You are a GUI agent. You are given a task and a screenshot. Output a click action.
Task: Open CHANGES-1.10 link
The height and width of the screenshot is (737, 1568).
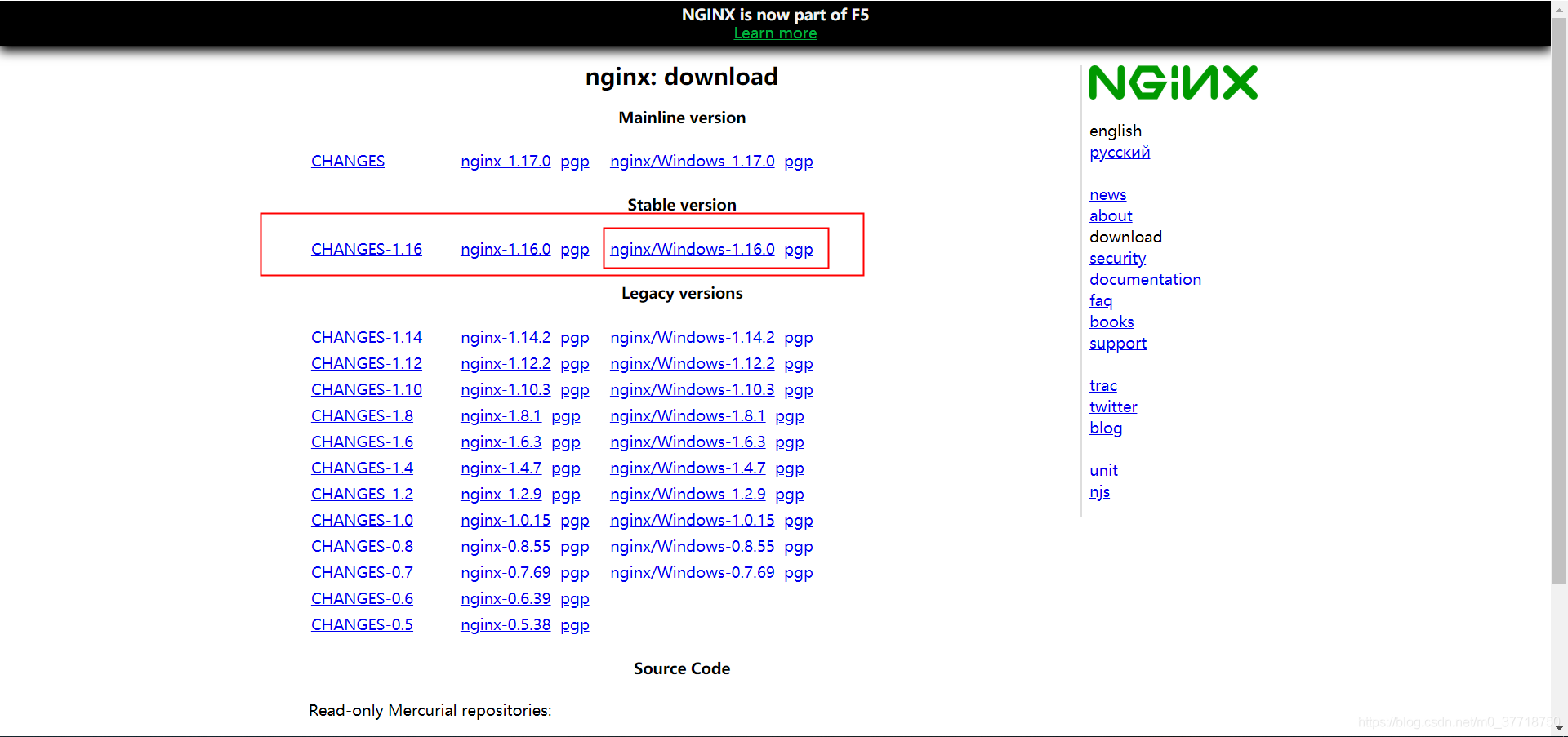click(x=367, y=389)
